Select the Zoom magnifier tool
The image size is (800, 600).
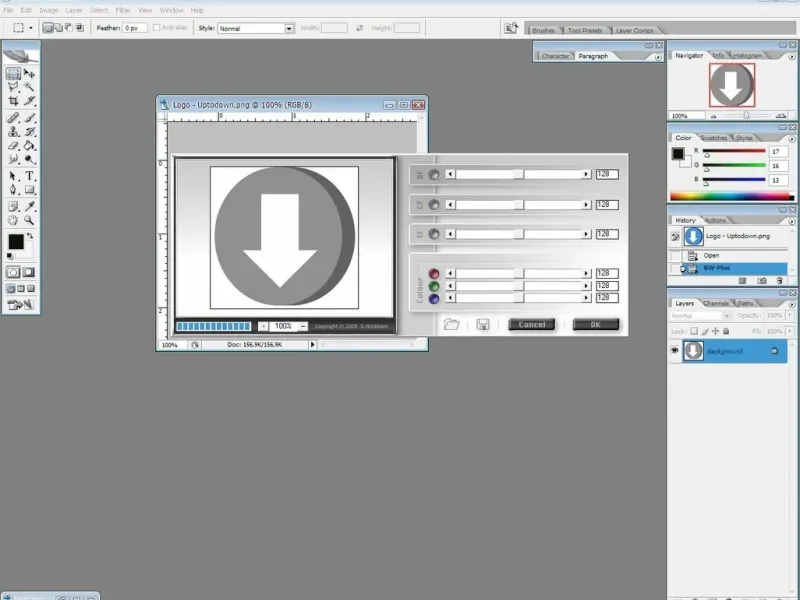coord(29,220)
